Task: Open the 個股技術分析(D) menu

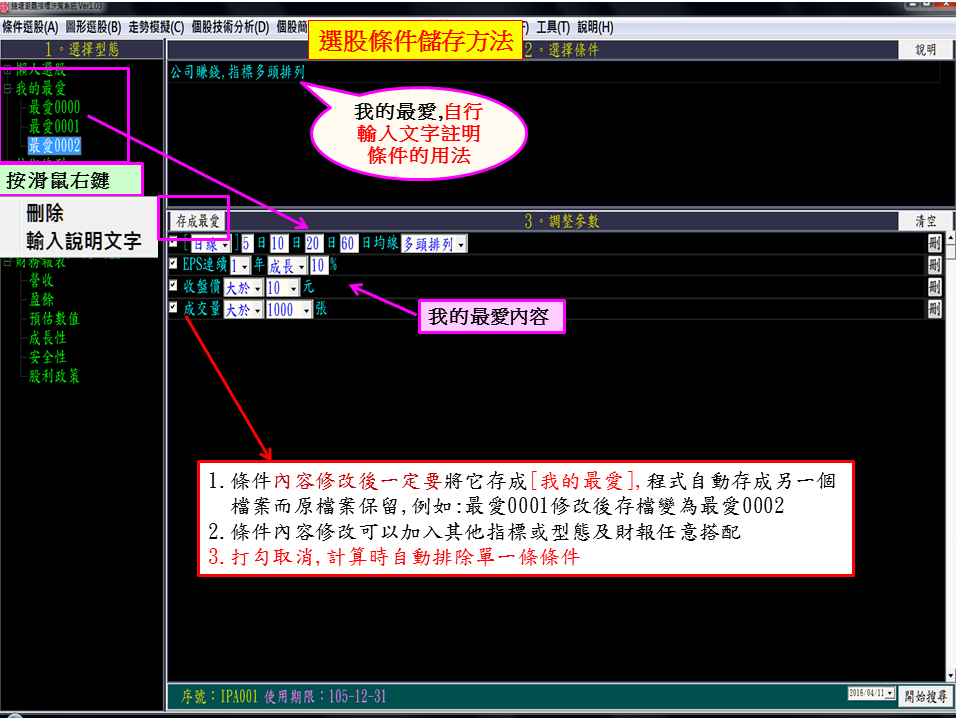Action: (230, 28)
